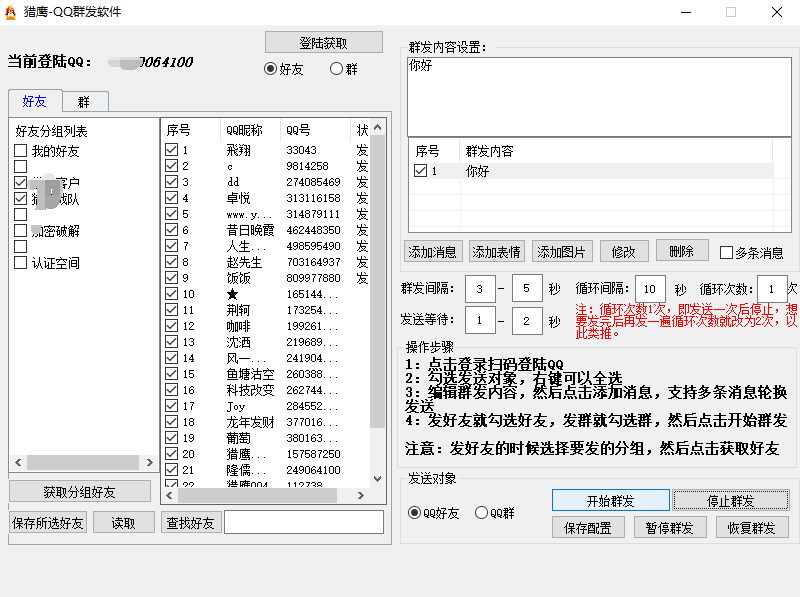Click the 群发间隔 maximum field showing 5
The image size is (800, 597).
point(527,289)
